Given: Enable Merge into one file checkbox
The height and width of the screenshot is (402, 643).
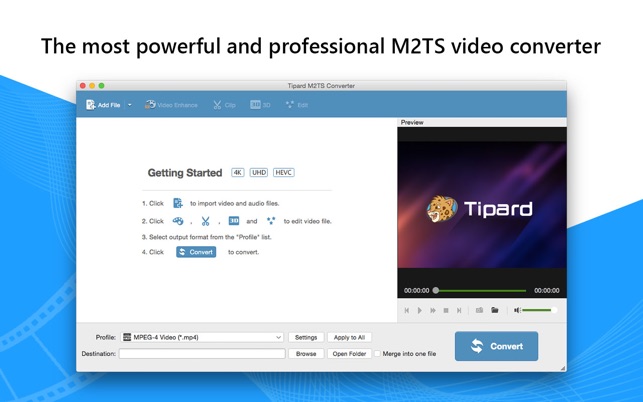Looking at the screenshot, I should coord(378,354).
